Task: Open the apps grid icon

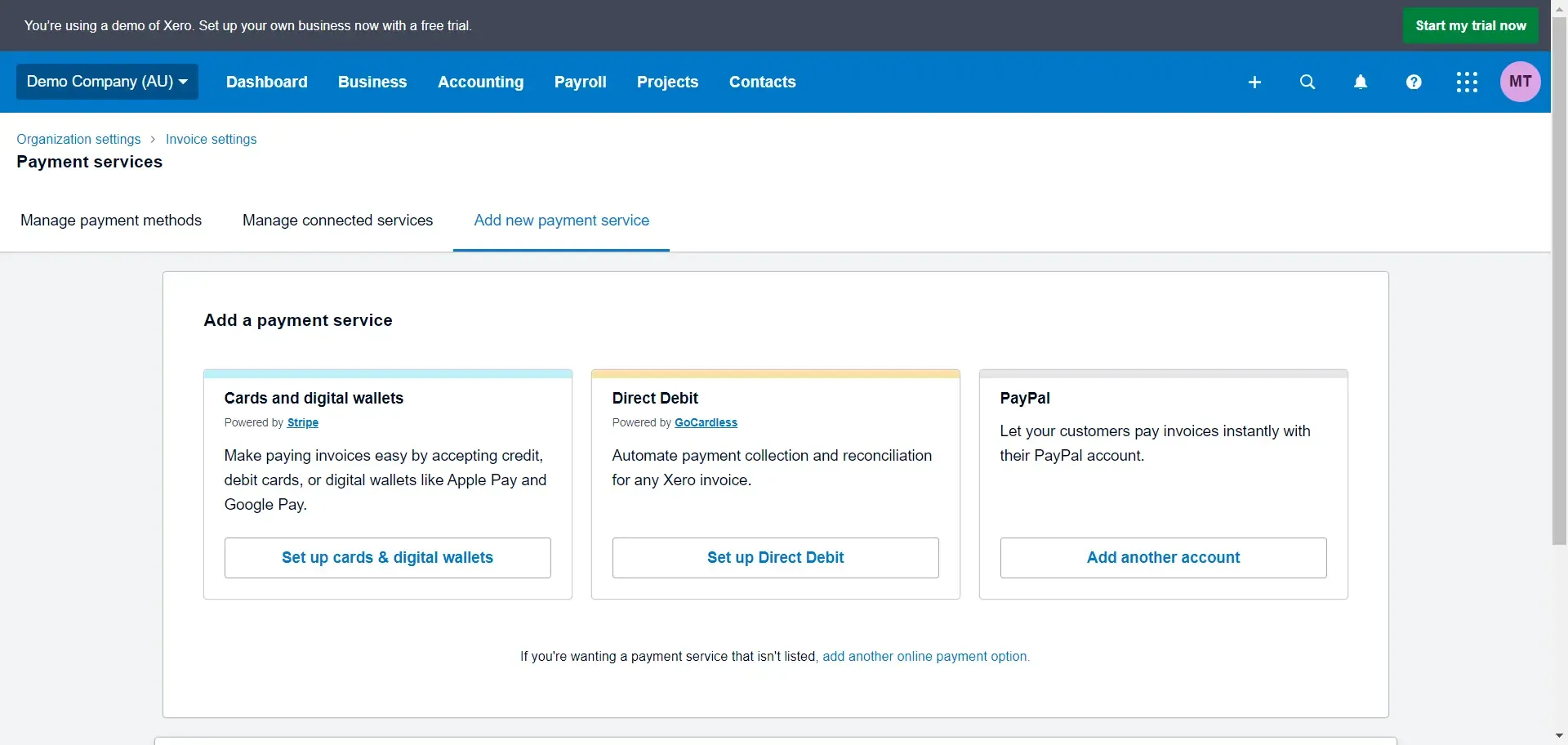Action: pyautogui.click(x=1467, y=82)
